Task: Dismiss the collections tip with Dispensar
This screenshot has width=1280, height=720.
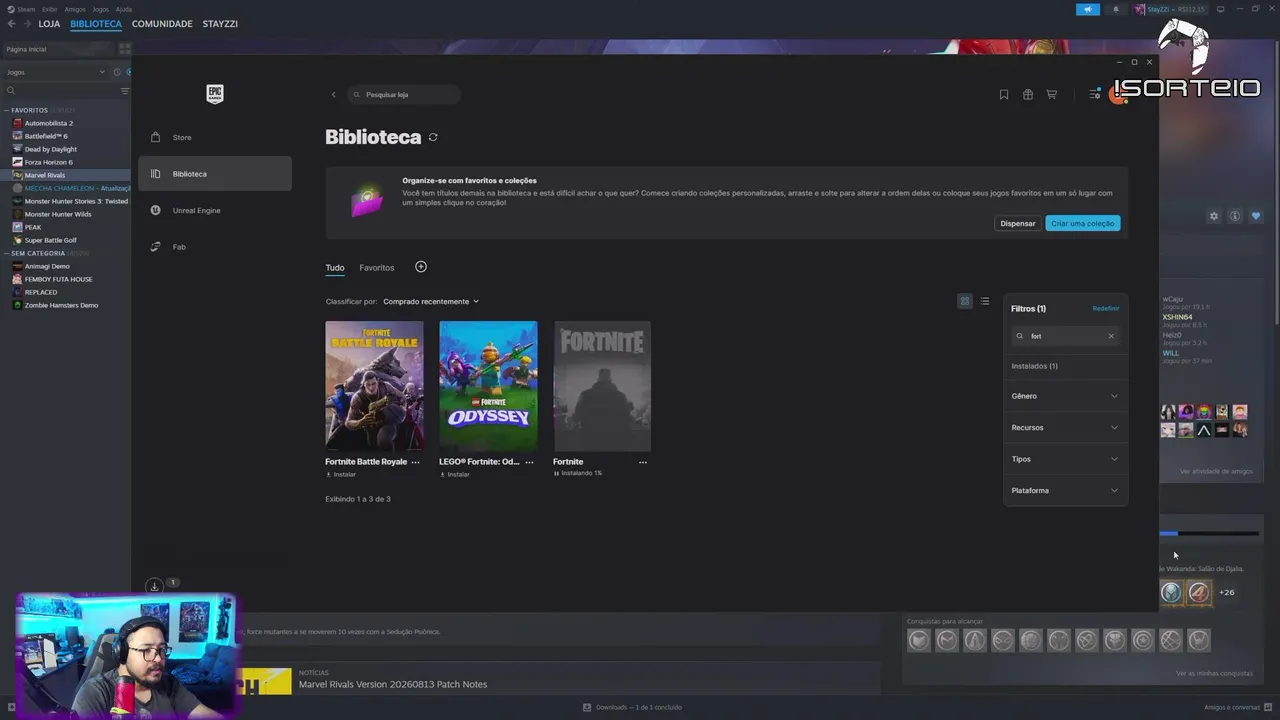Action: (x=1018, y=223)
